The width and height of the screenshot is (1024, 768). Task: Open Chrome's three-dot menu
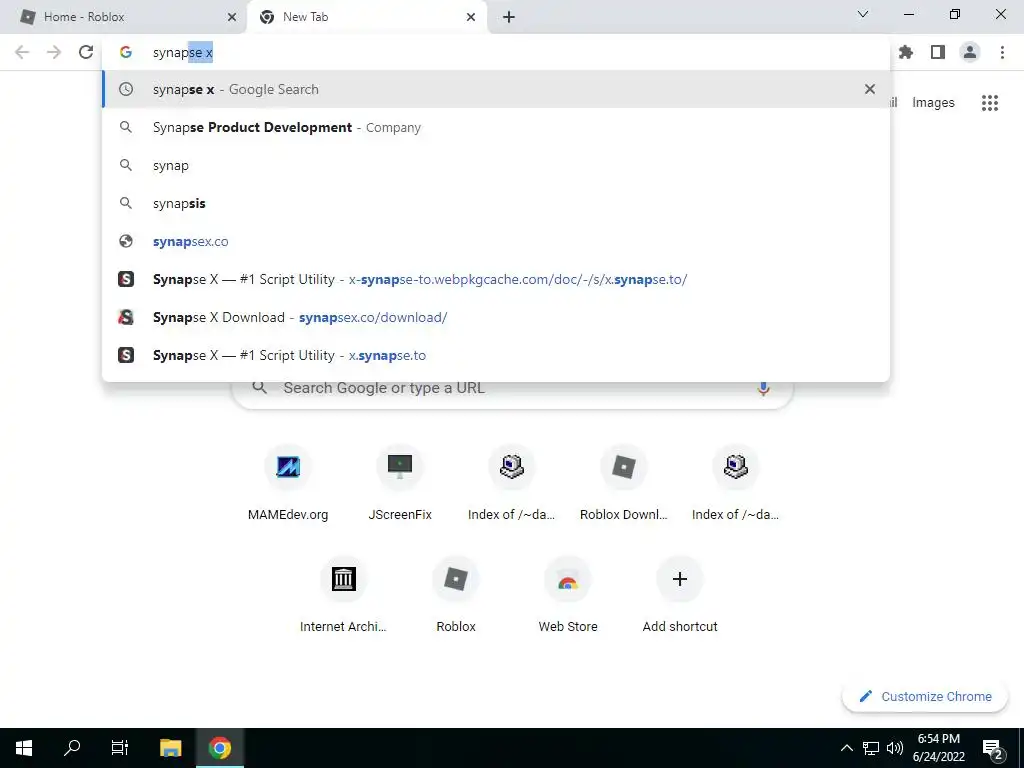pyautogui.click(x=1002, y=52)
